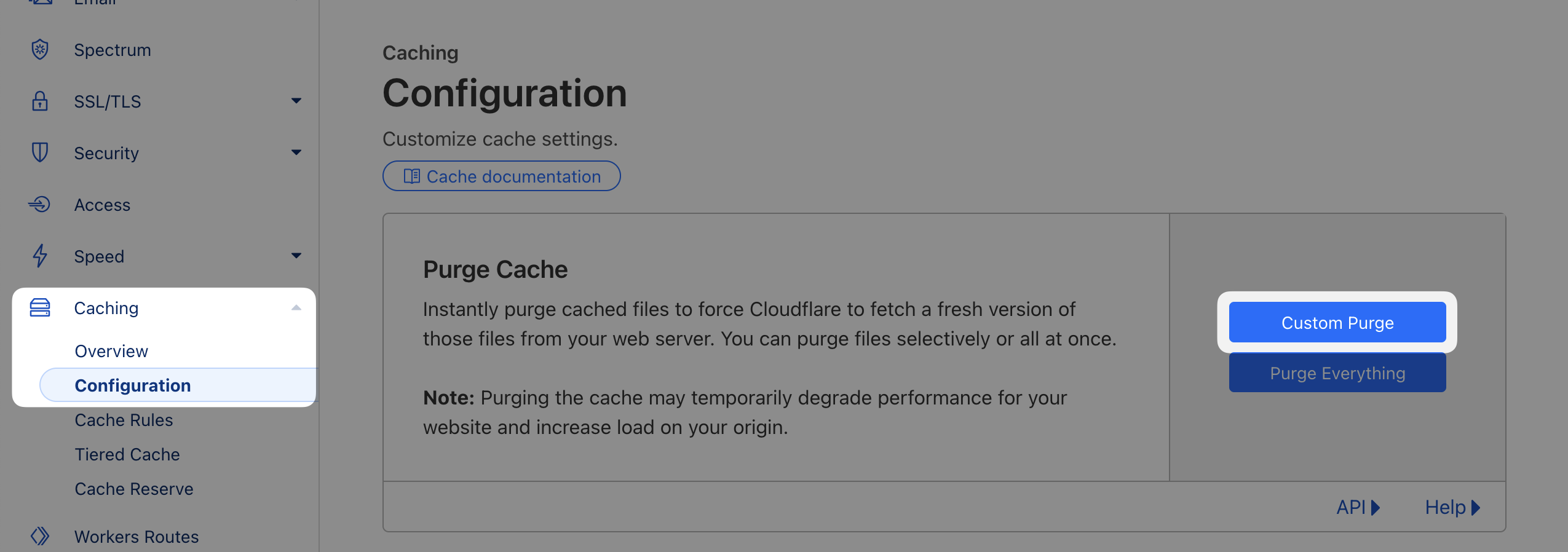Screen dimensions: 1568x552
Task: Open the Cache Reserve page
Action: tap(134, 489)
